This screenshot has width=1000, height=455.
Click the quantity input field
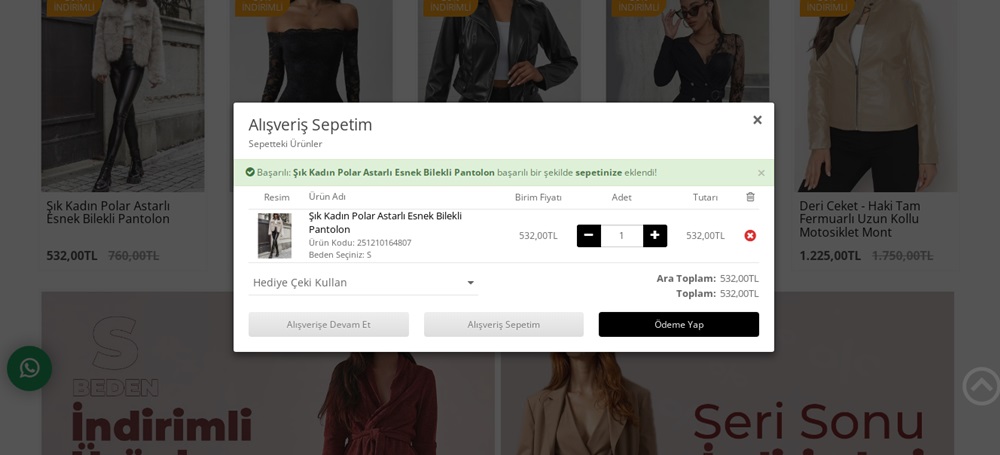click(621, 236)
